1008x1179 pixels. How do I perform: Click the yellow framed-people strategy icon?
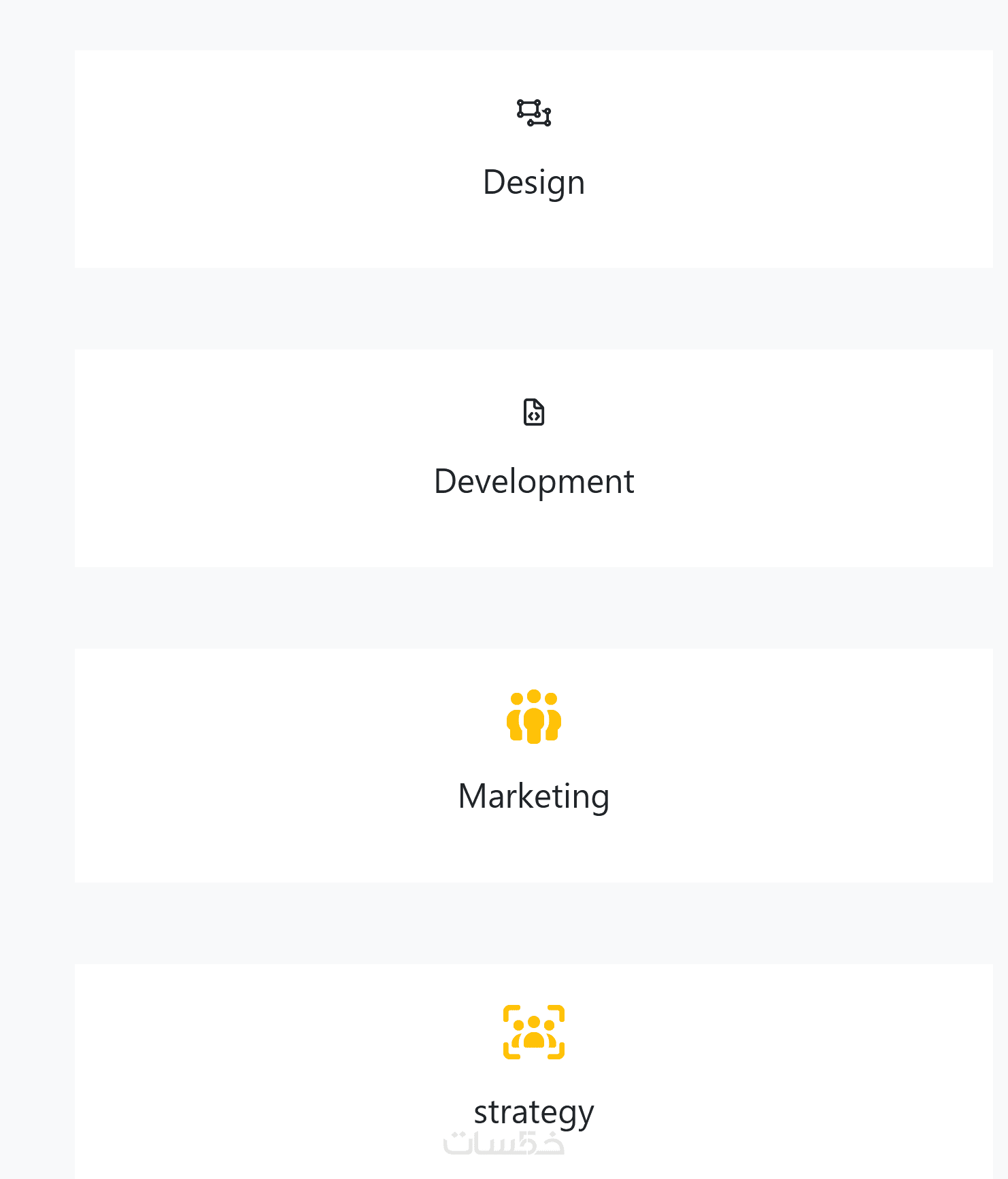click(x=534, y=1032)
